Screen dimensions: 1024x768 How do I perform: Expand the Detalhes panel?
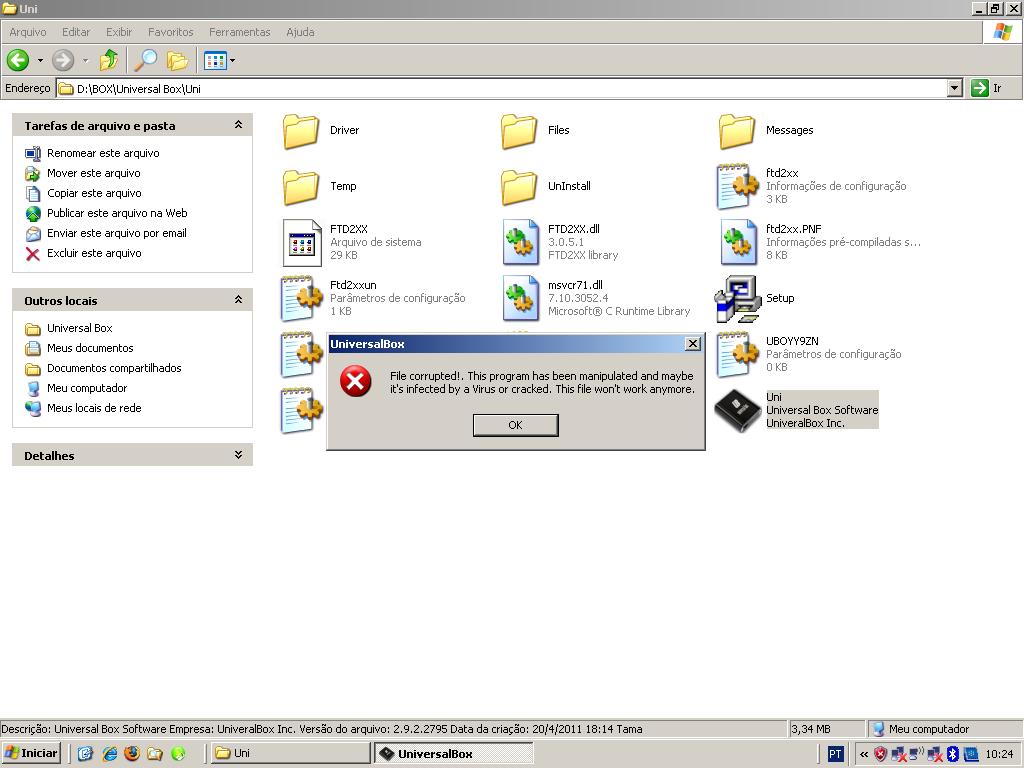[238, 455]
